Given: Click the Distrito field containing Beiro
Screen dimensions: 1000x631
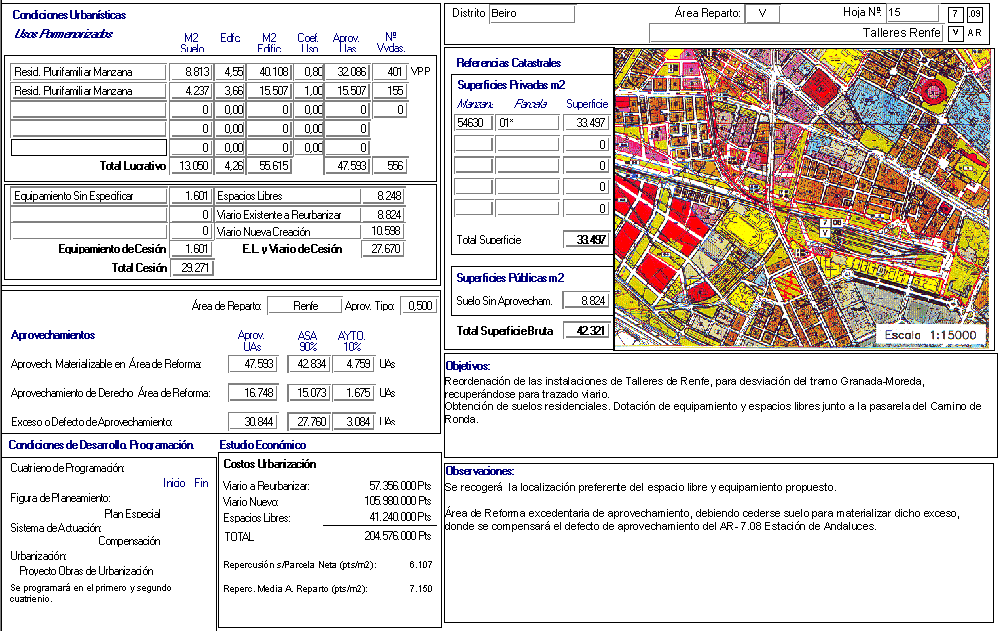Looking at the screenshot, I should 531,14.
